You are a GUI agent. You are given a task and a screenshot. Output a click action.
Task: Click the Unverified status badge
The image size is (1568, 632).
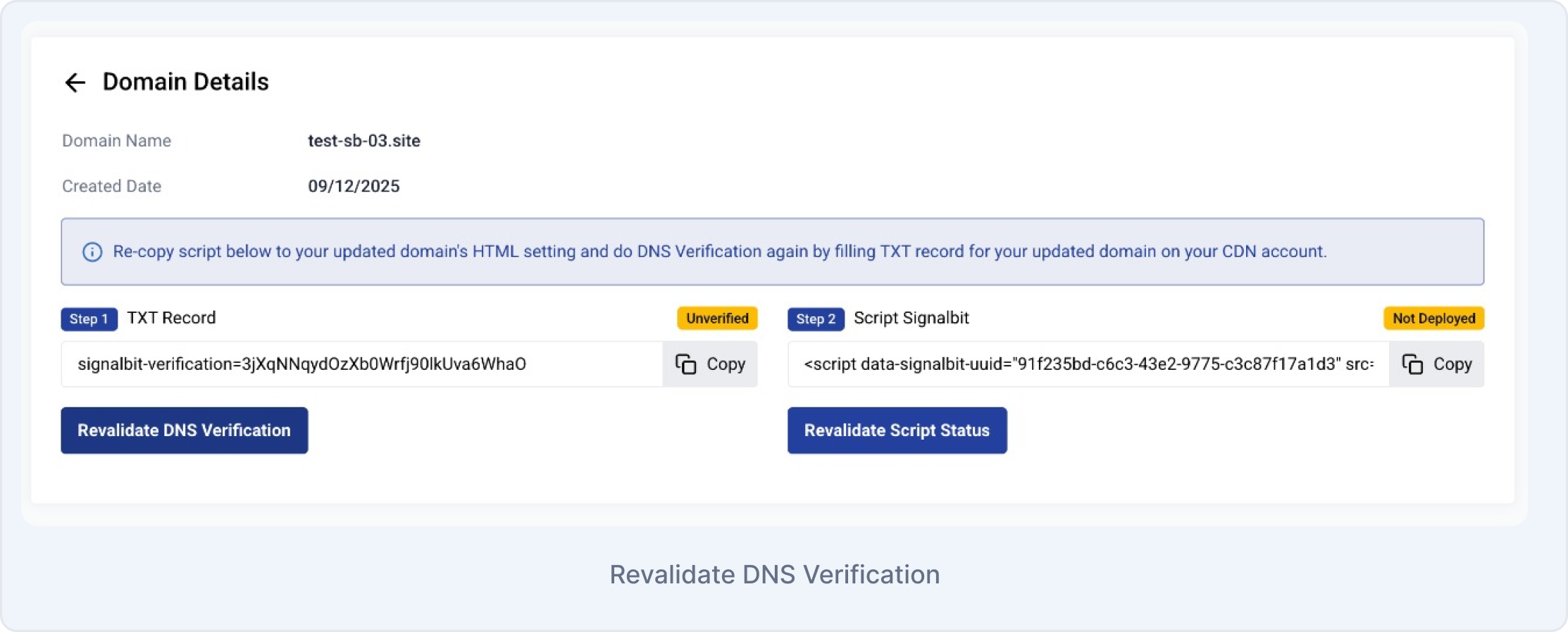[717, 318]
